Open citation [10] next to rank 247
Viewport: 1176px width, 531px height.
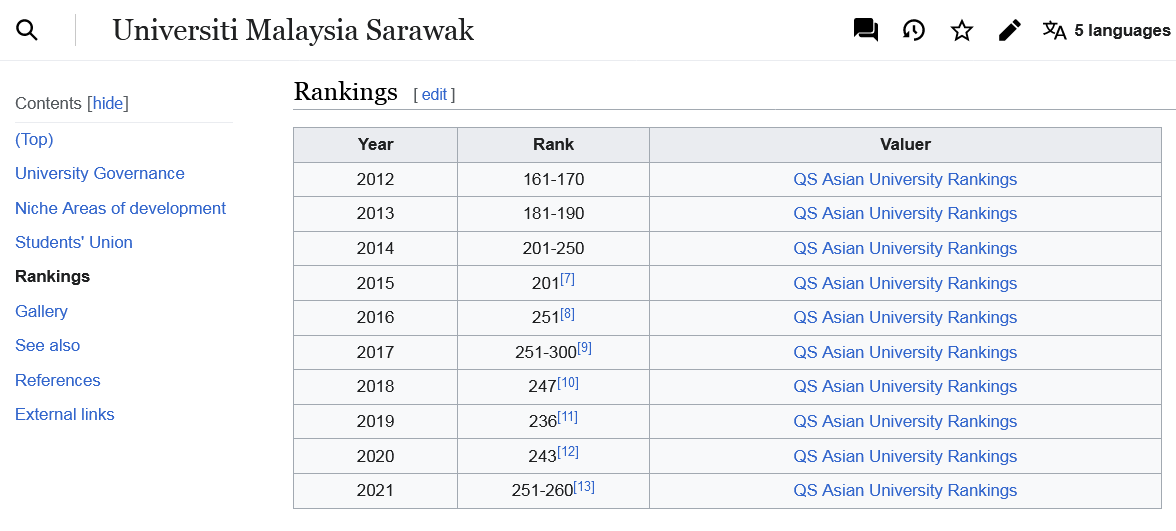568,382
